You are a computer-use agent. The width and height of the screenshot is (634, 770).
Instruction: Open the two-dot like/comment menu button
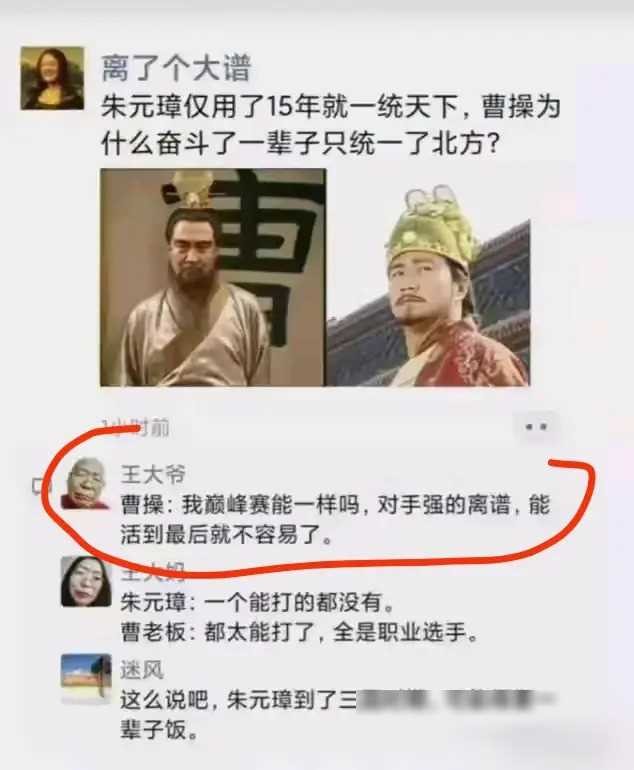pyautogui.click(x=536, y=427)
